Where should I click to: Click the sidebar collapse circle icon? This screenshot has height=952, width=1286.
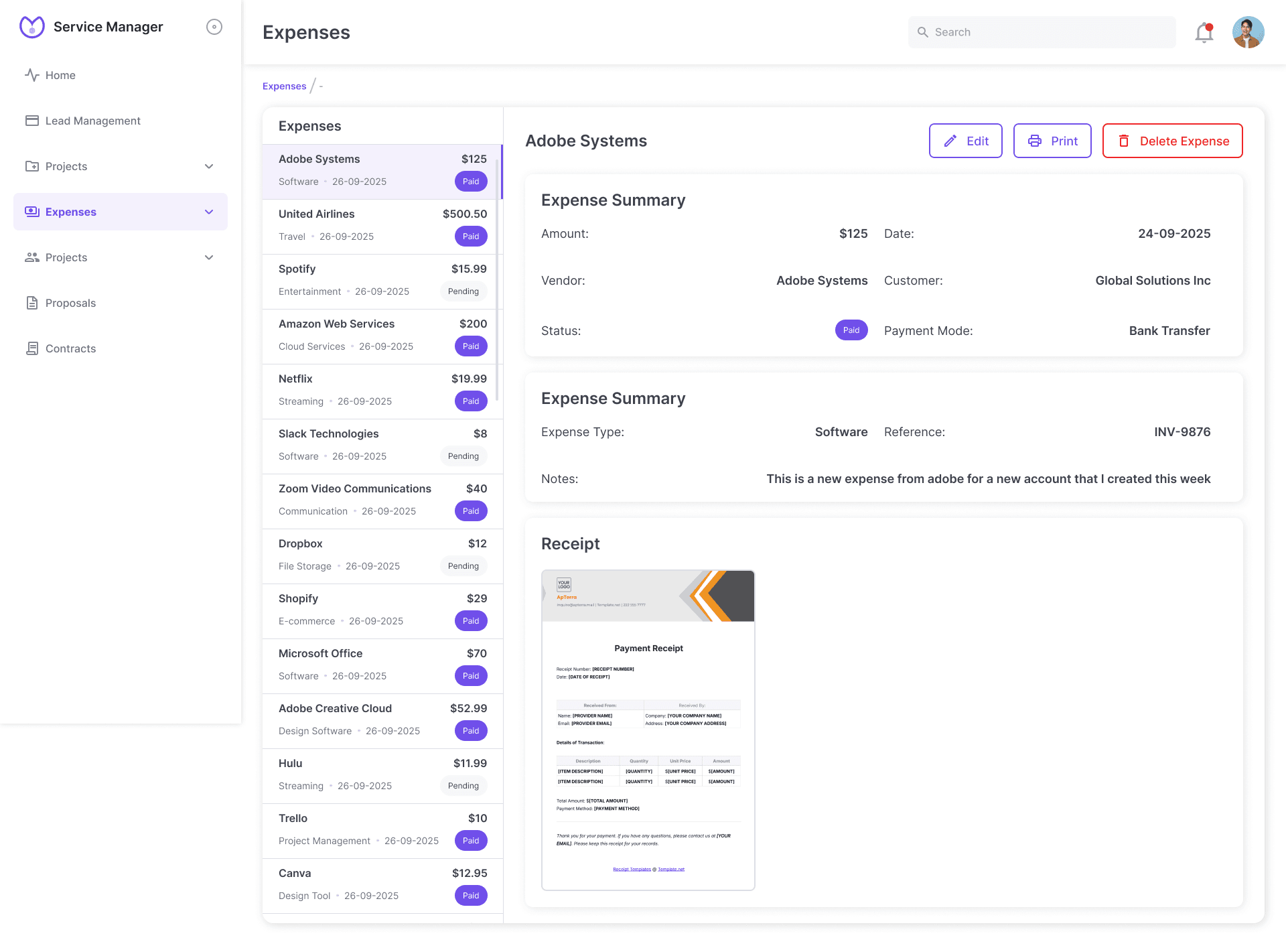click(x=214, y=27)
